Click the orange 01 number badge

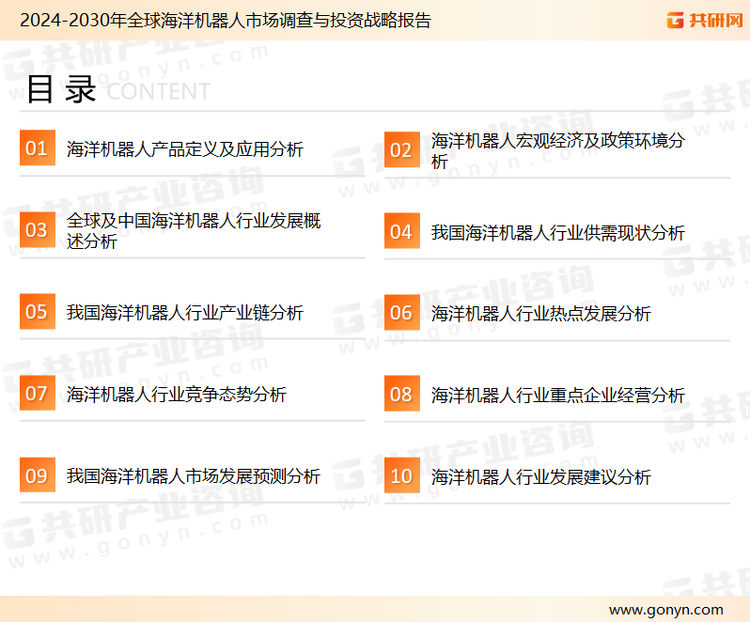pyautogui.click(x=37, y=148)
